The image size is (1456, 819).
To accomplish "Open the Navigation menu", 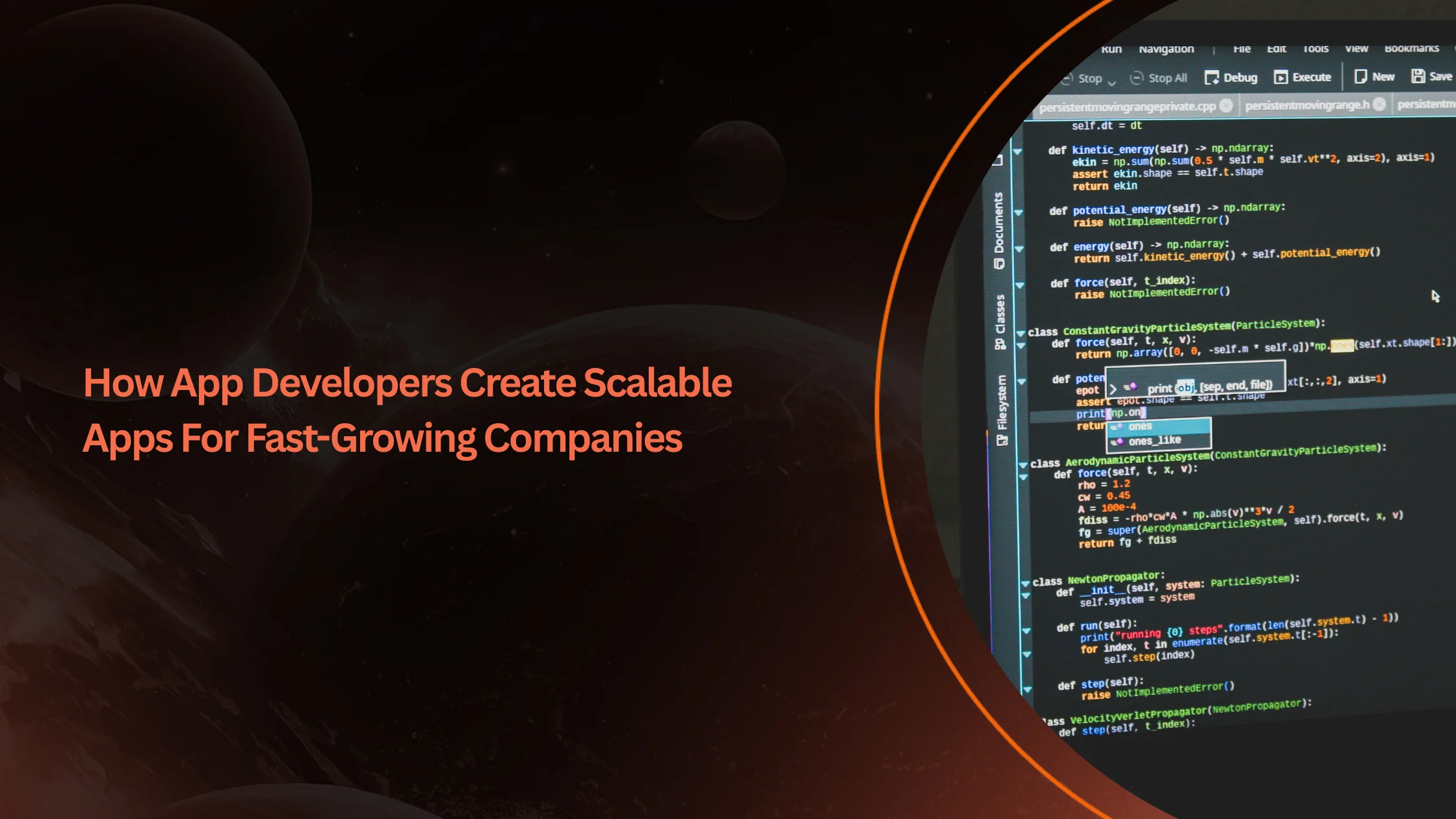I will click(1166, 49).
